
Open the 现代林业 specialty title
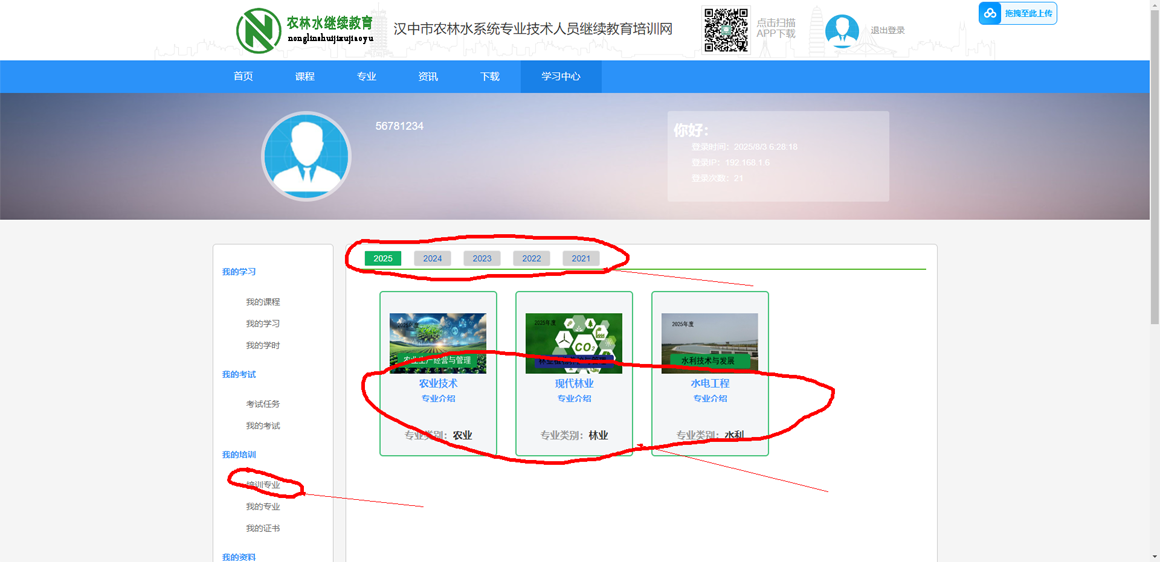[x=574, y=384]
